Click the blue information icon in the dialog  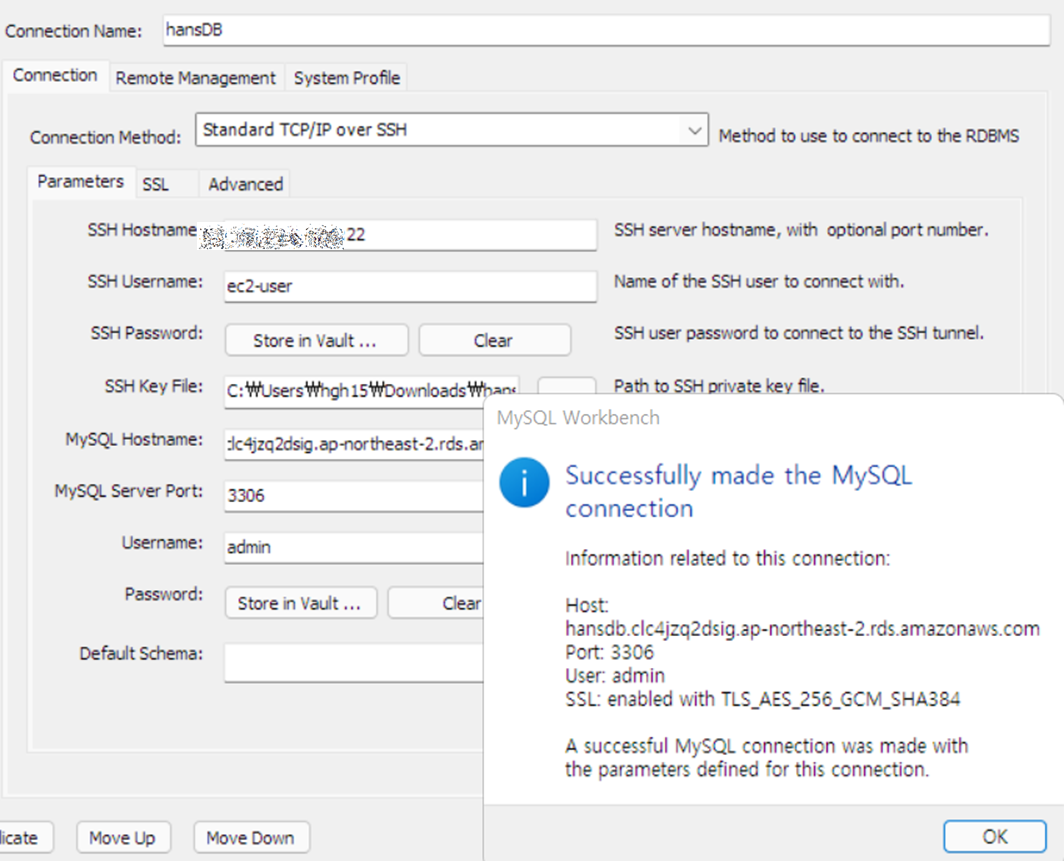click(x=524, y=482)
